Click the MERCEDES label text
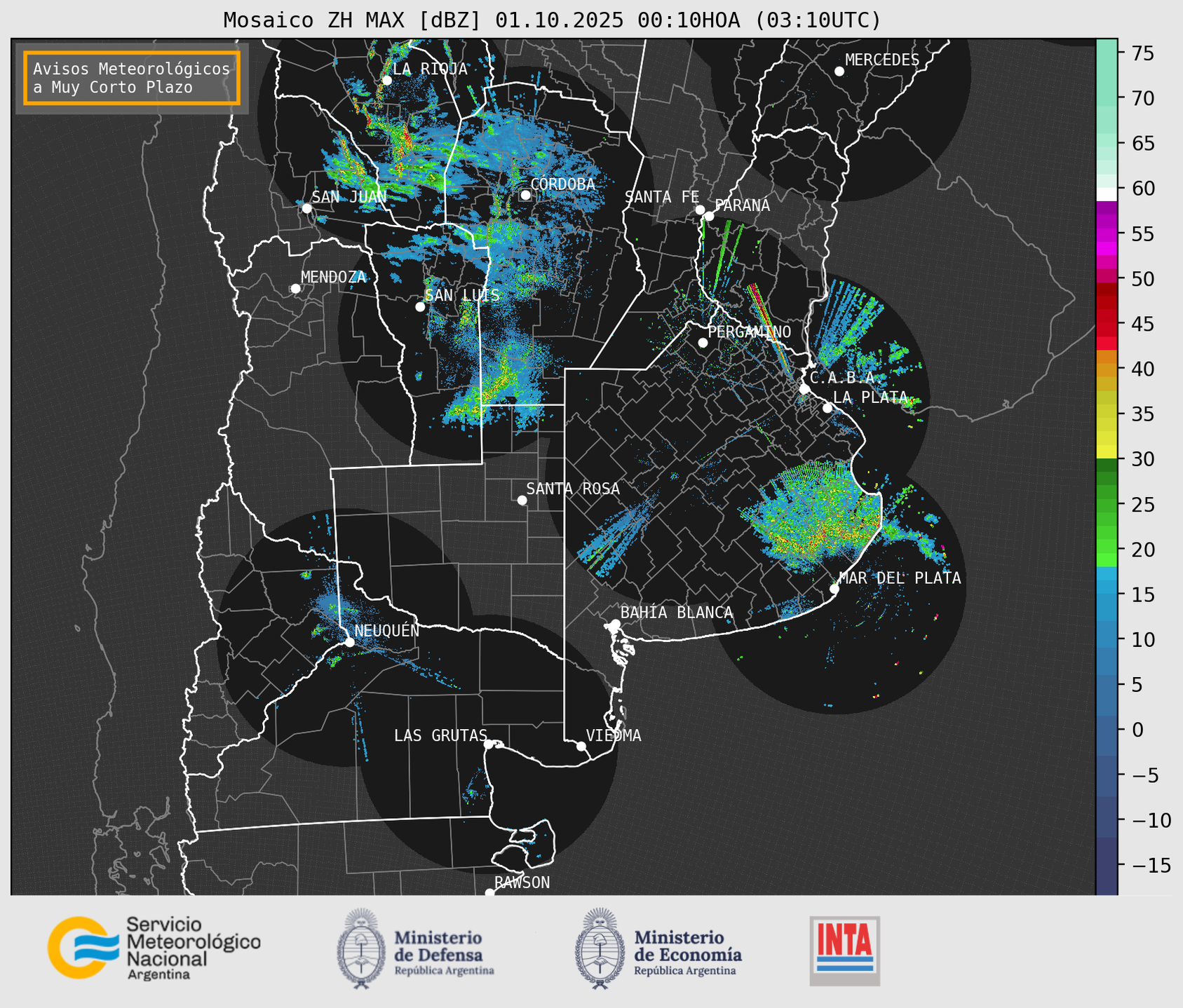This screenshot has width=1183, height=1008. click(882, 60)
